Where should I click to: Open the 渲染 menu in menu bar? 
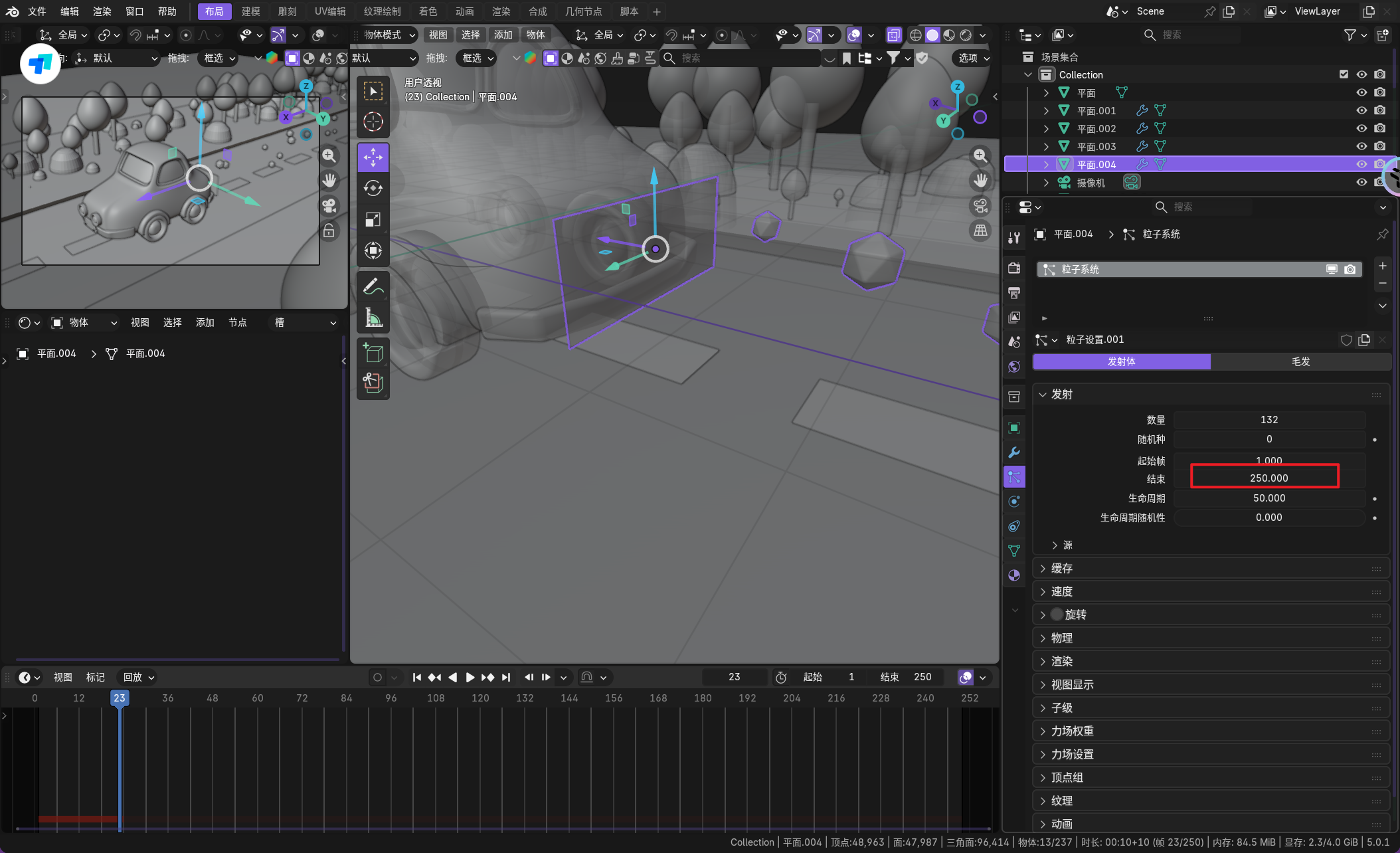pos(102,11)
